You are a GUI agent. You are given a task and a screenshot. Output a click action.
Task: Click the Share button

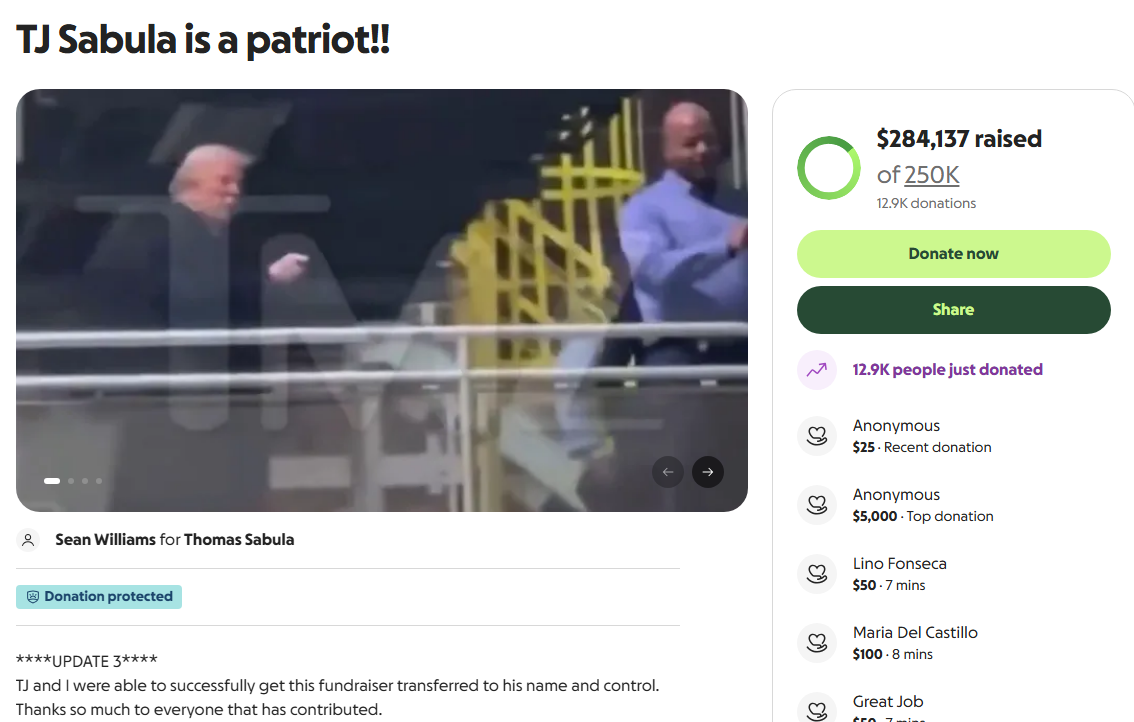pos(953,310)
